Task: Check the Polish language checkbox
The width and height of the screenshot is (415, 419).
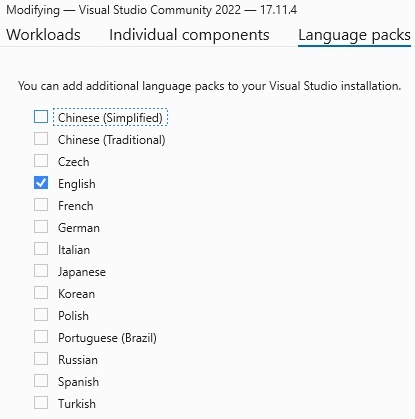Action: coord(41,315)
